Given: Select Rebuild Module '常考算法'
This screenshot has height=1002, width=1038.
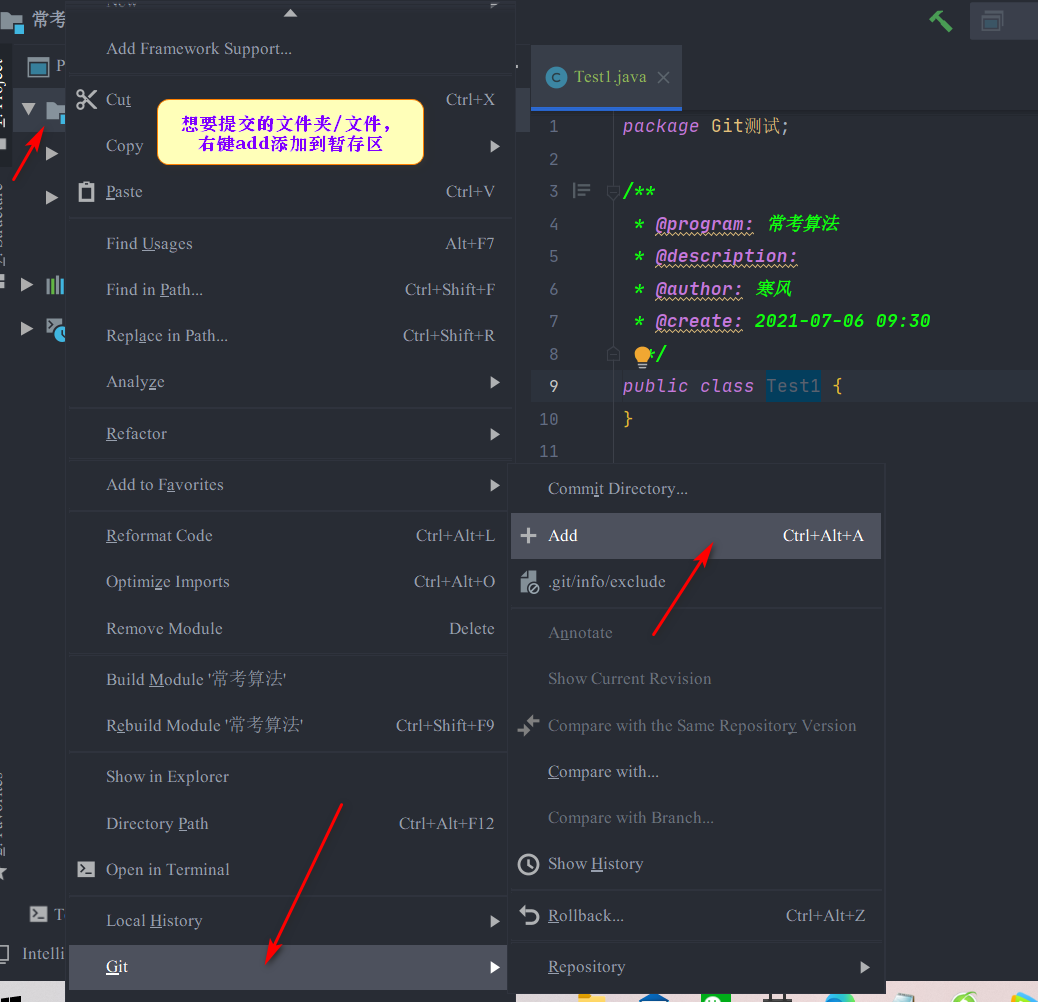Looking at the screenshot, I should pyautogui.click(x=288, y=725).
